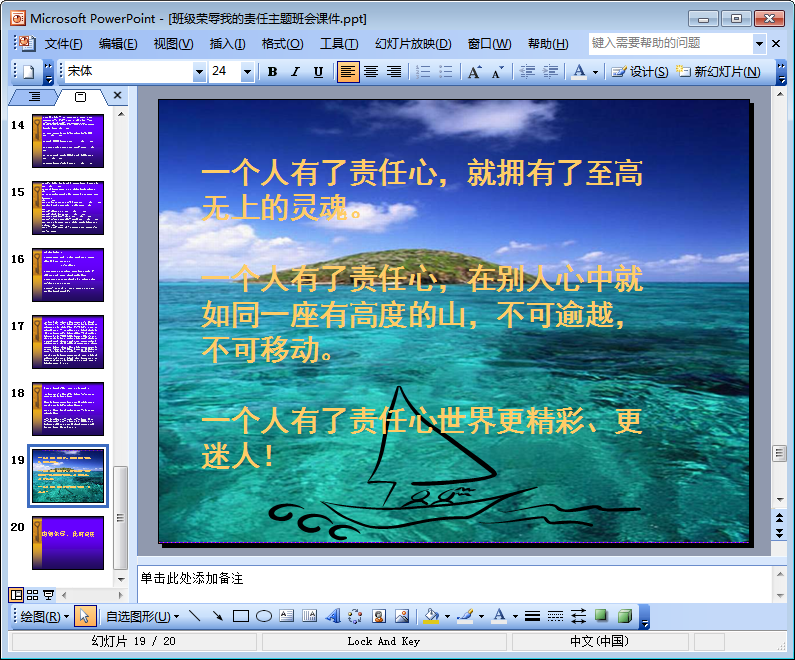Screen dimensions: 795x660
Task: Click the 新幻灯片 (New Slide) button
Action: [x=718, y=72]
